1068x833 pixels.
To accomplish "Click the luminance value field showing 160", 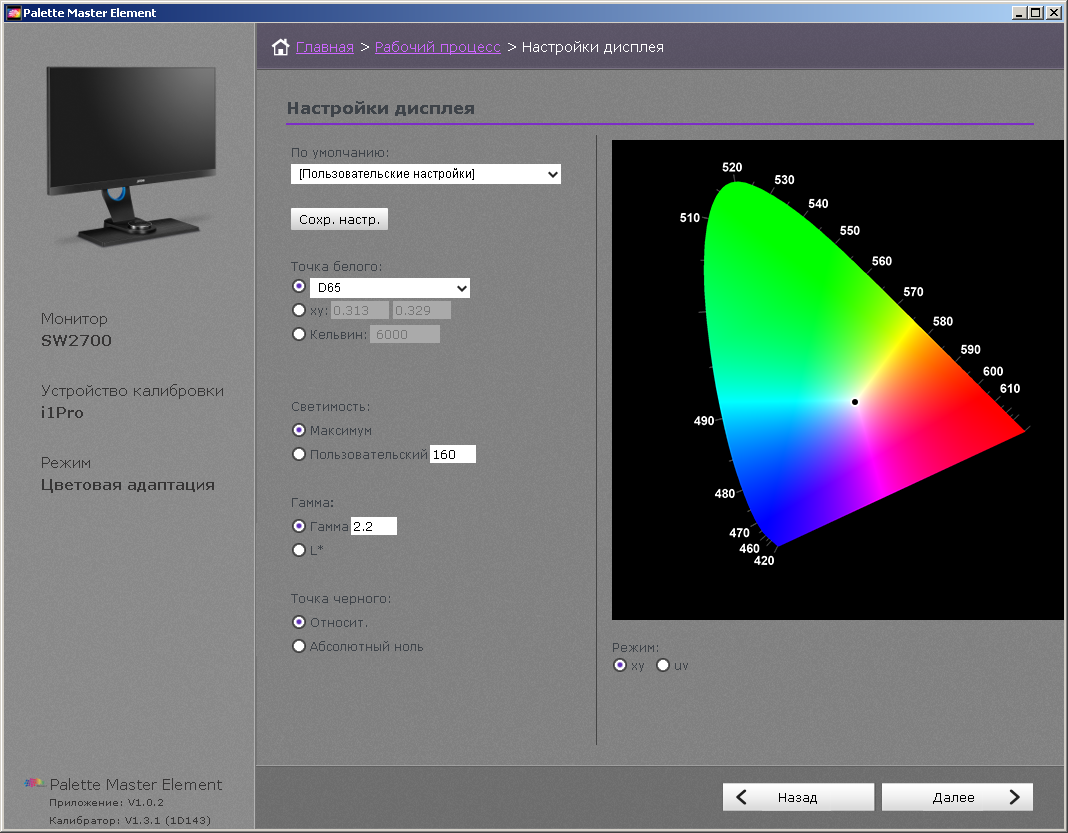I will click(x=452, y=454).
